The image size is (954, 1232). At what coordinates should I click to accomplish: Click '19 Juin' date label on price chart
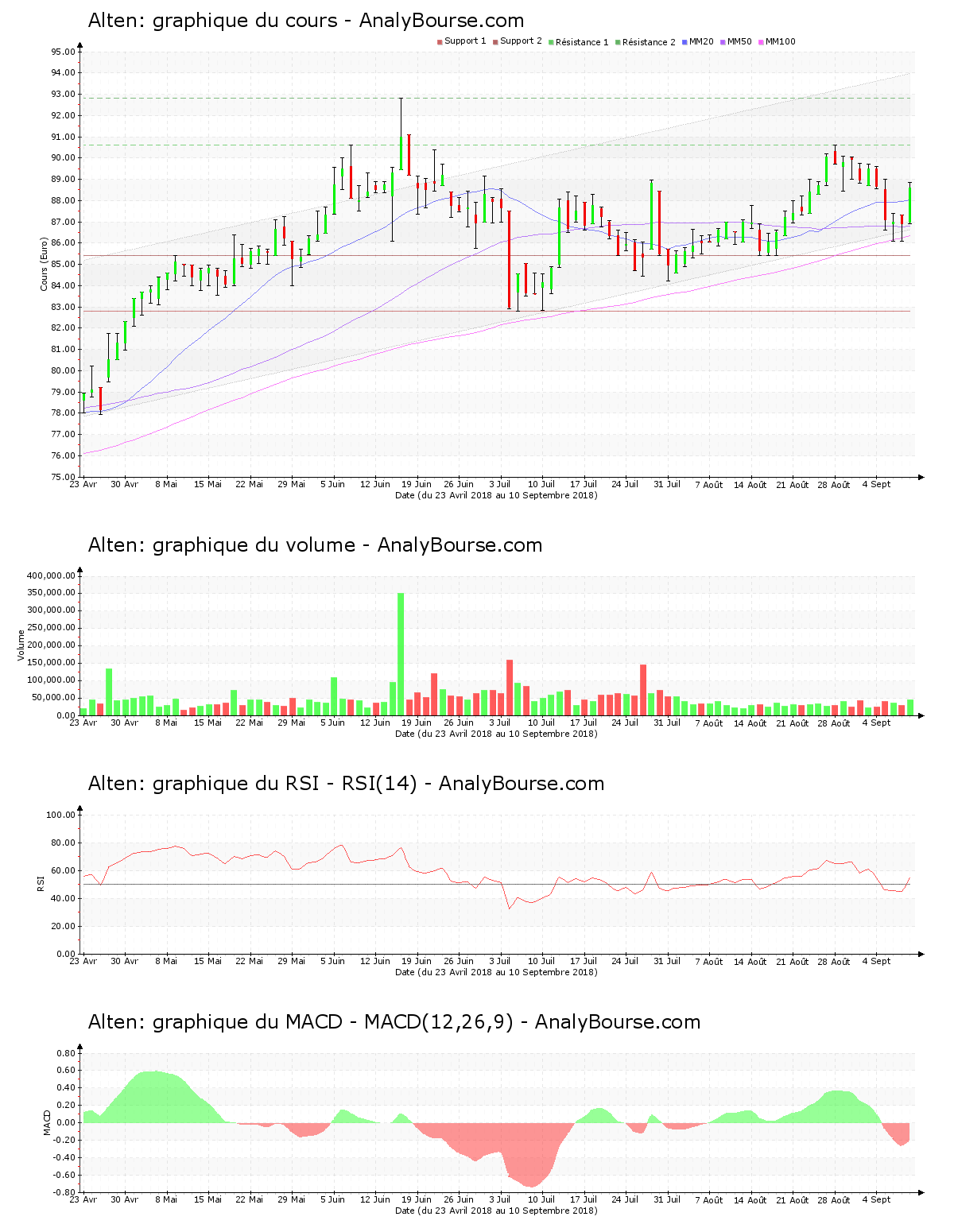pyautogui.click(x=417, y=484)
